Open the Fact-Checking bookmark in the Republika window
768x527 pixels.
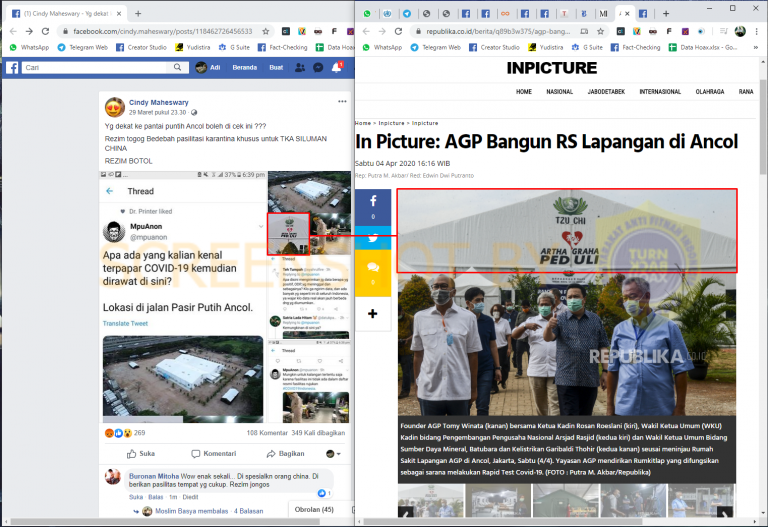(635, 48)
